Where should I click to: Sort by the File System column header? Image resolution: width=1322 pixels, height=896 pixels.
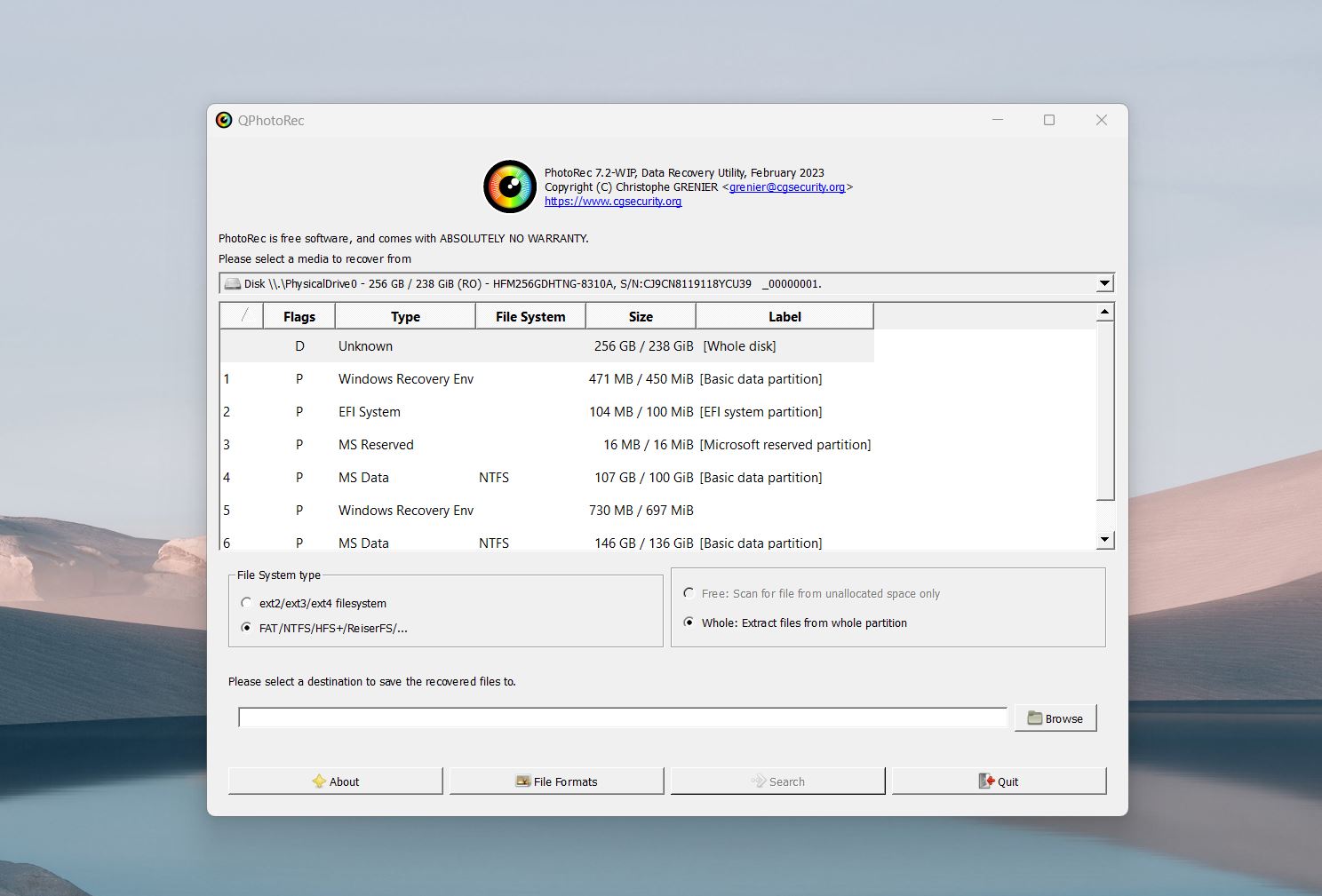coord(530,316)
